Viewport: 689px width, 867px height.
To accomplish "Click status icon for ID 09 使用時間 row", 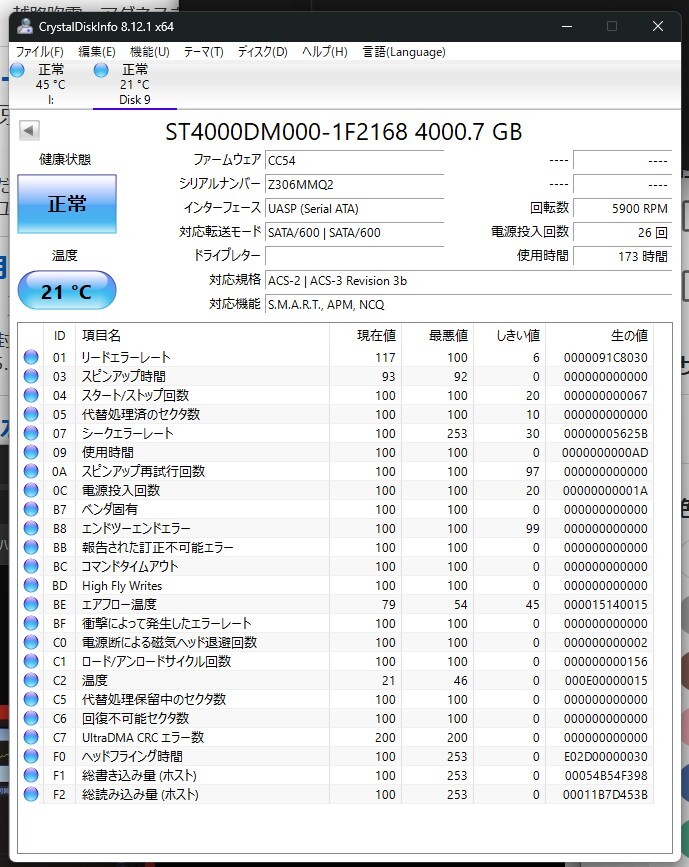I will click(x=31, y=452).
